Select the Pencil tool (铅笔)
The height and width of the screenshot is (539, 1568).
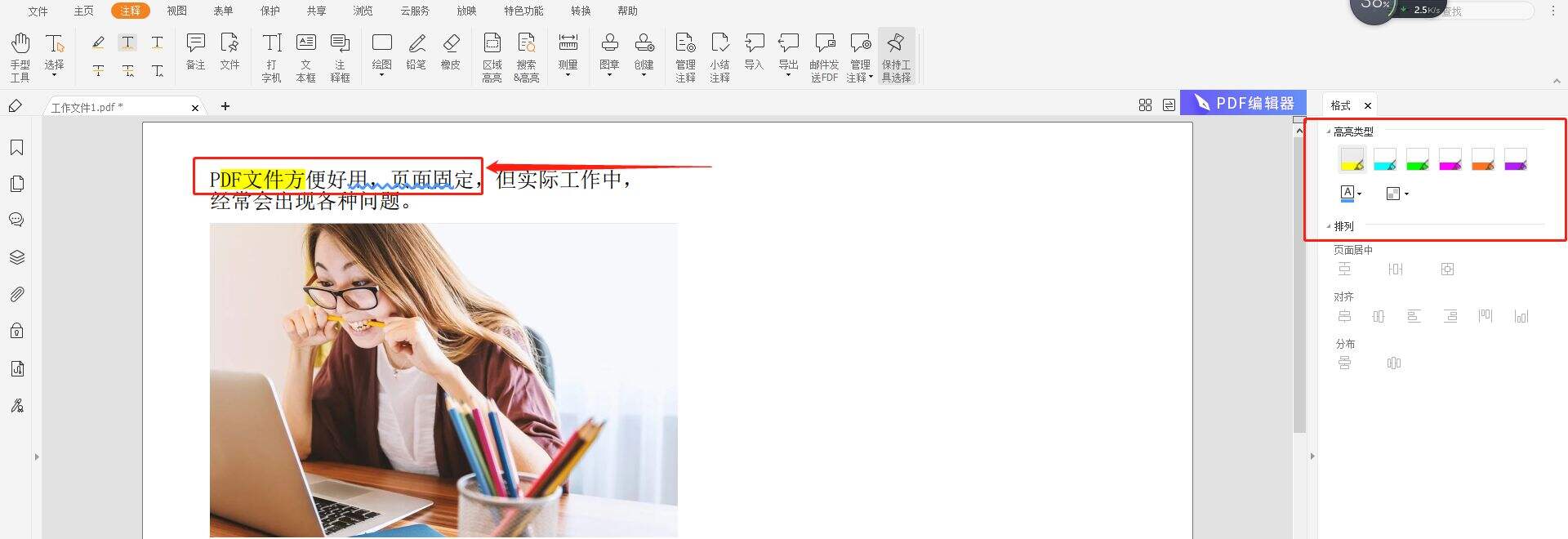[416, 51]
